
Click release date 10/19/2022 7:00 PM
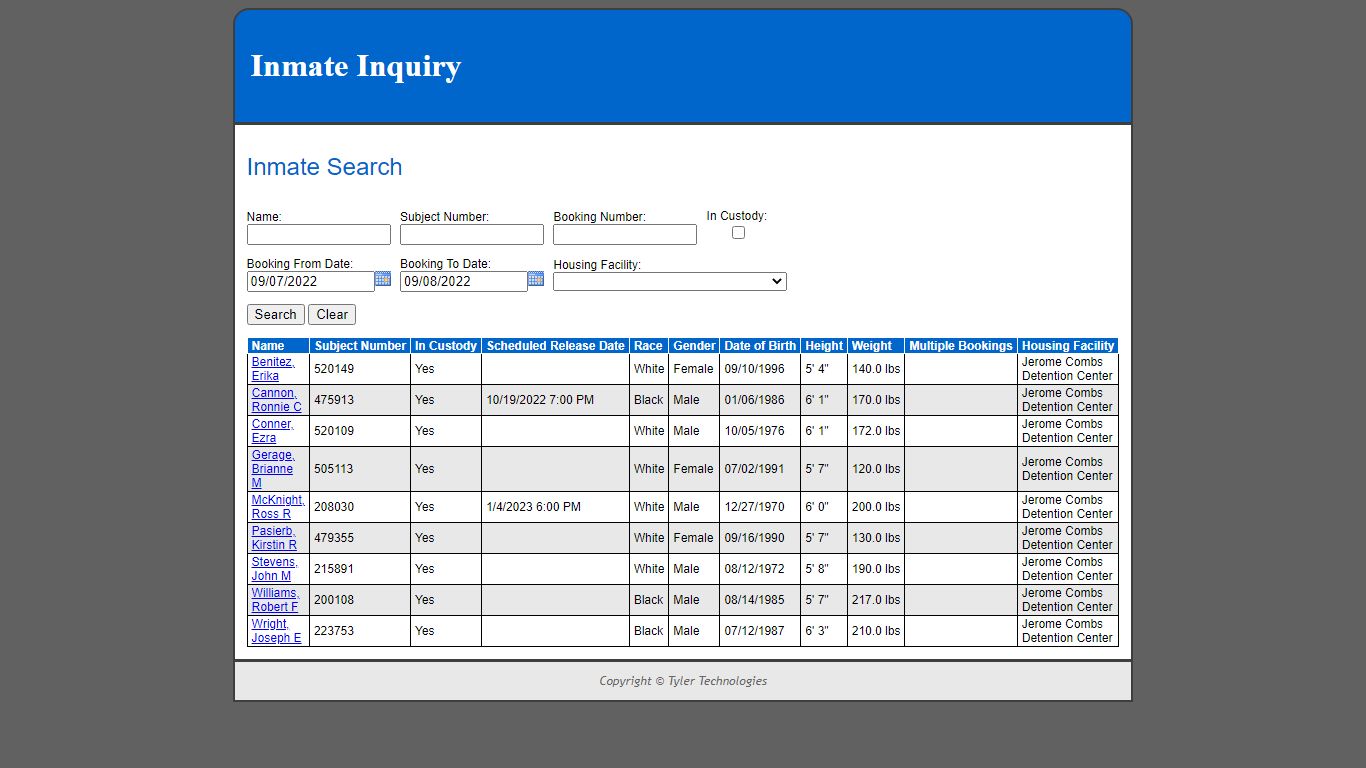(540, 400)
